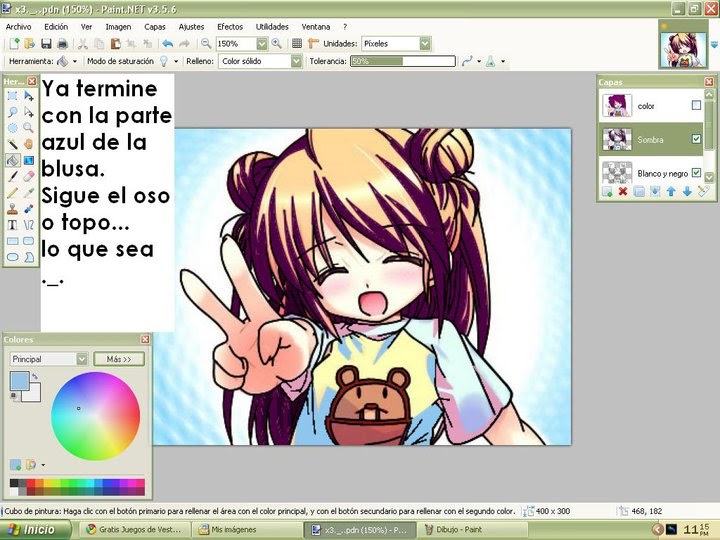The height and width of the screenshot is (540, 720).
Task: Click inside the color wheel
Action: 96,416
